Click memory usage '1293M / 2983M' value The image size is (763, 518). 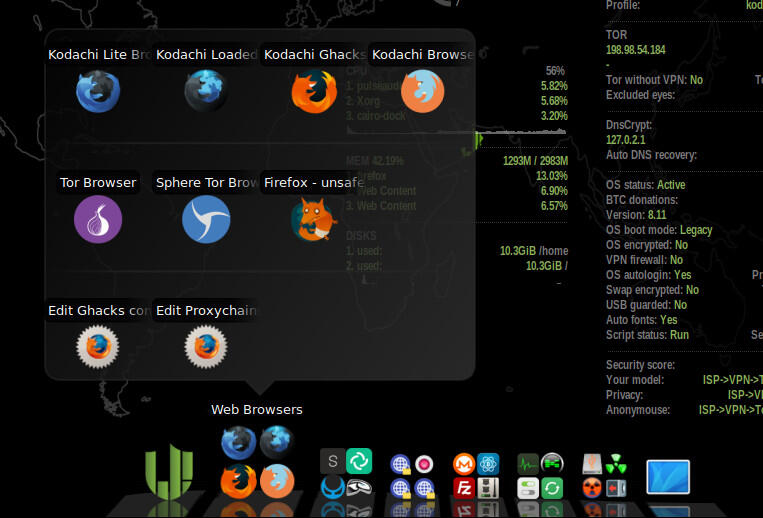tap(535, 161)
